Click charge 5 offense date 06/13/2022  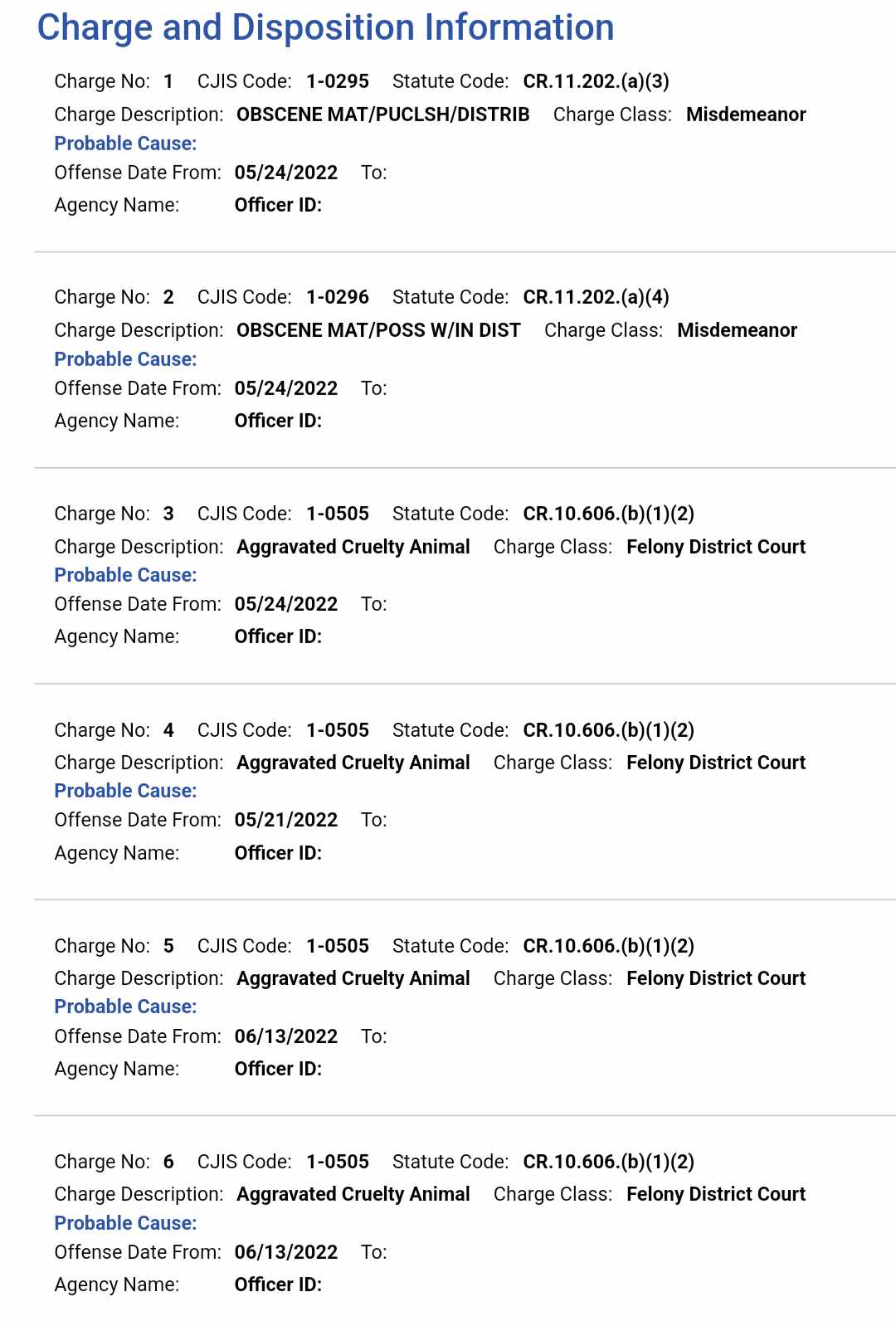point(286,1036)
